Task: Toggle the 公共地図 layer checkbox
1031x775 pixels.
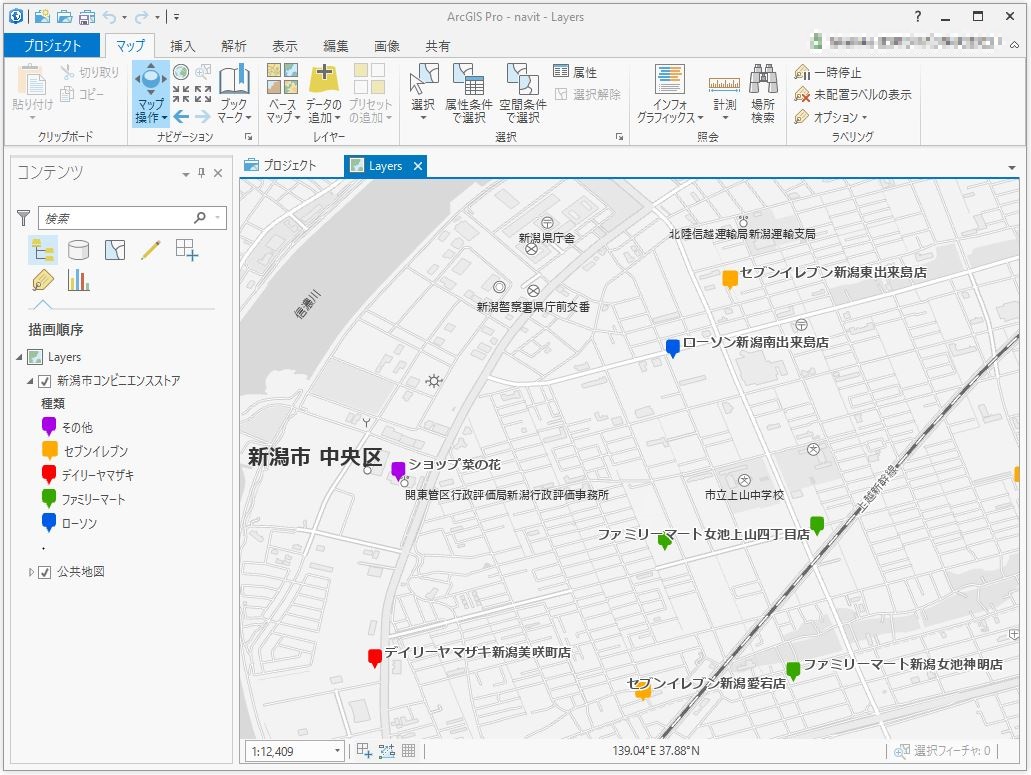Action: point(45,573)
